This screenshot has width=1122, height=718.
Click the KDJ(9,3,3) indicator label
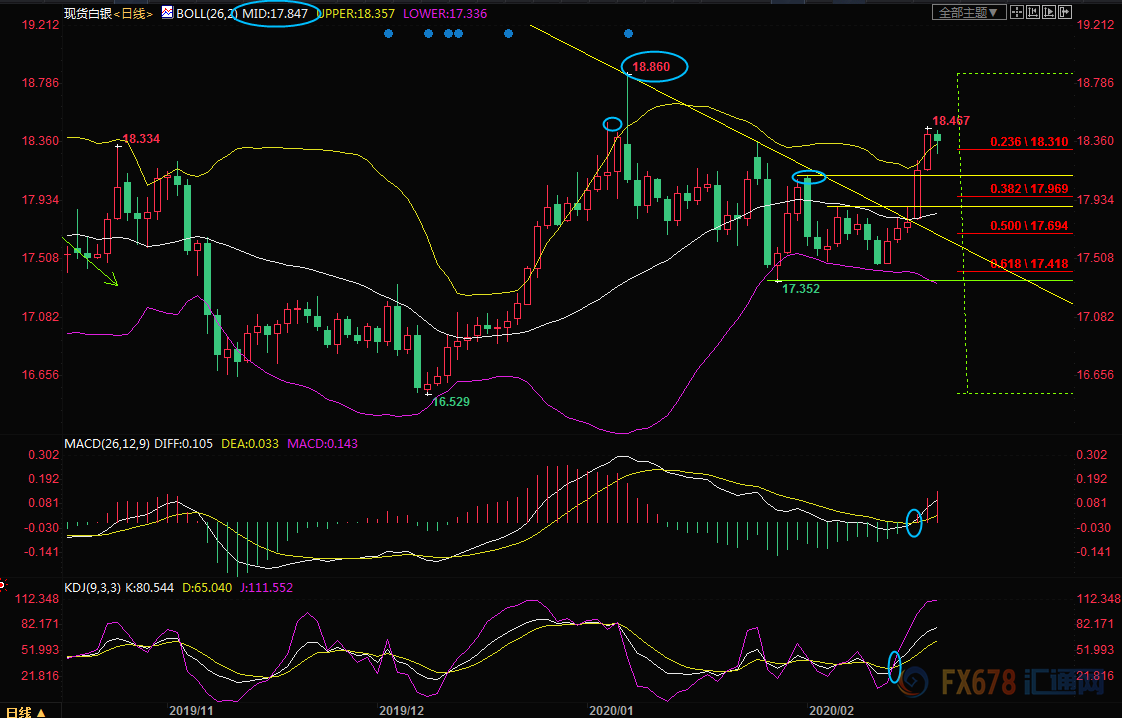92,588
